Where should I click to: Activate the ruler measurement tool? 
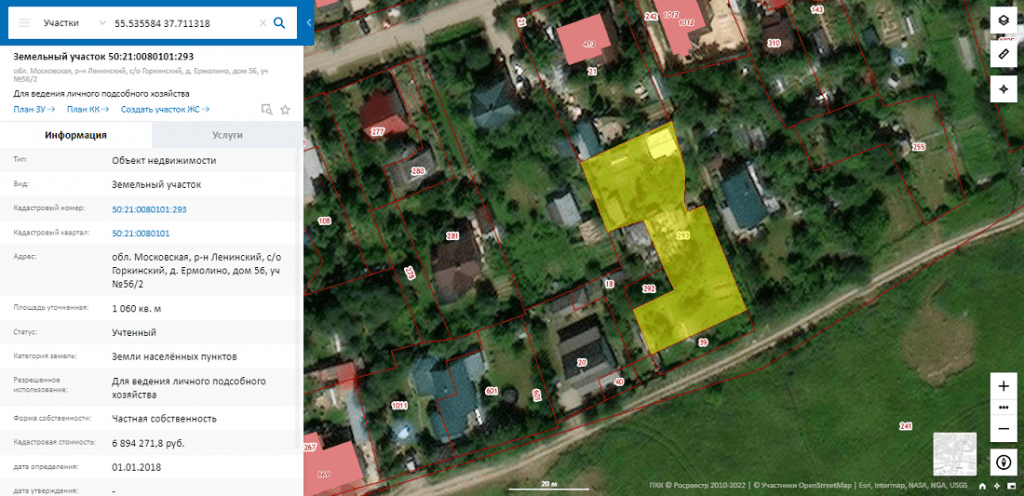[1003, 52]
